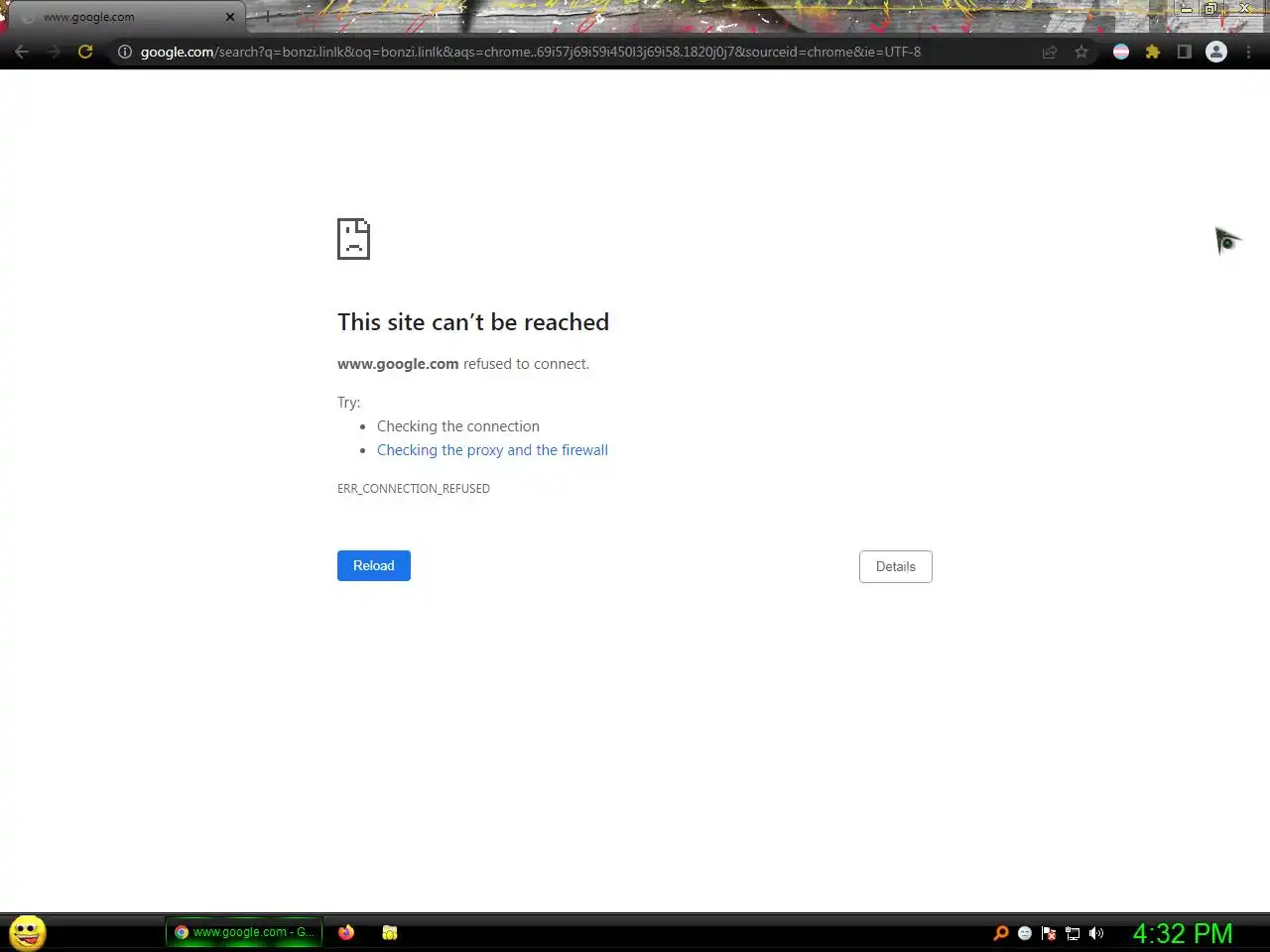Screen dimensions: 1270x952
Task: Open Chrome's three-dot menu
Action: 1248,52
